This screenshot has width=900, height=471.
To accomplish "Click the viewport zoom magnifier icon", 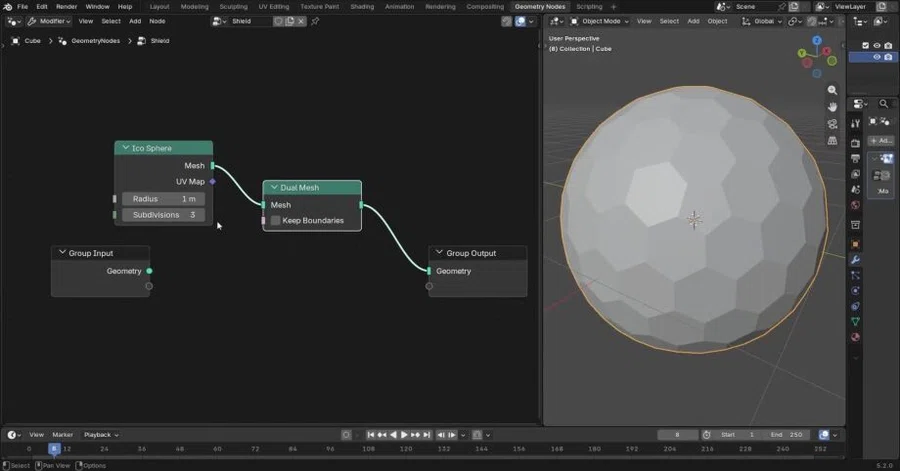I will click(x=832, y=90).
